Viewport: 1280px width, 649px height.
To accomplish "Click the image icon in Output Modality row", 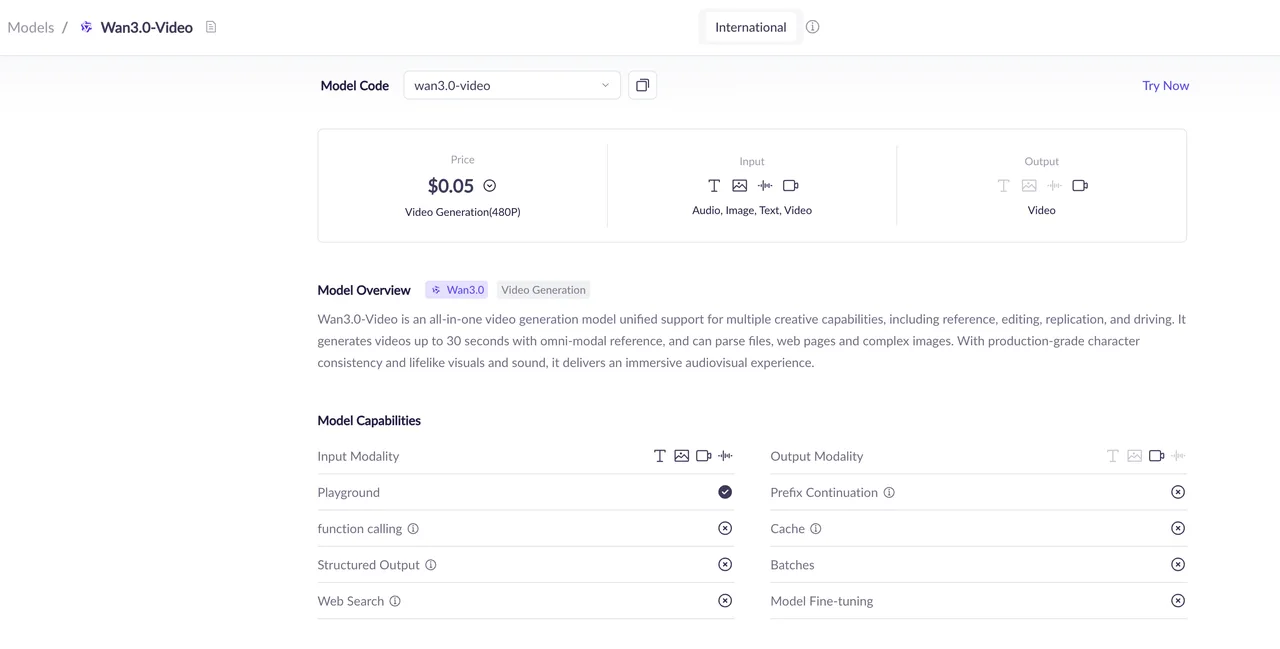I will pos(1135,456).
